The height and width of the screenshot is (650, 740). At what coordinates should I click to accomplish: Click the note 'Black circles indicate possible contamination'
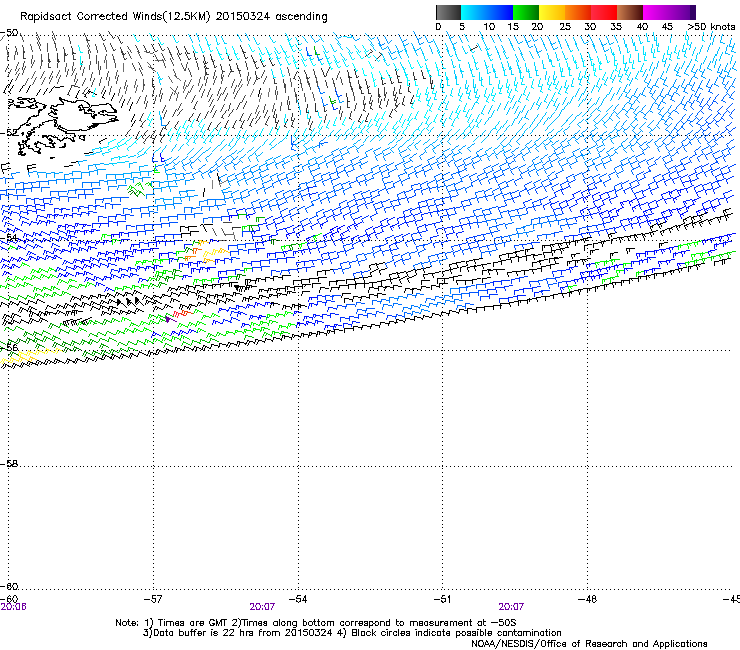pos(456,633)
